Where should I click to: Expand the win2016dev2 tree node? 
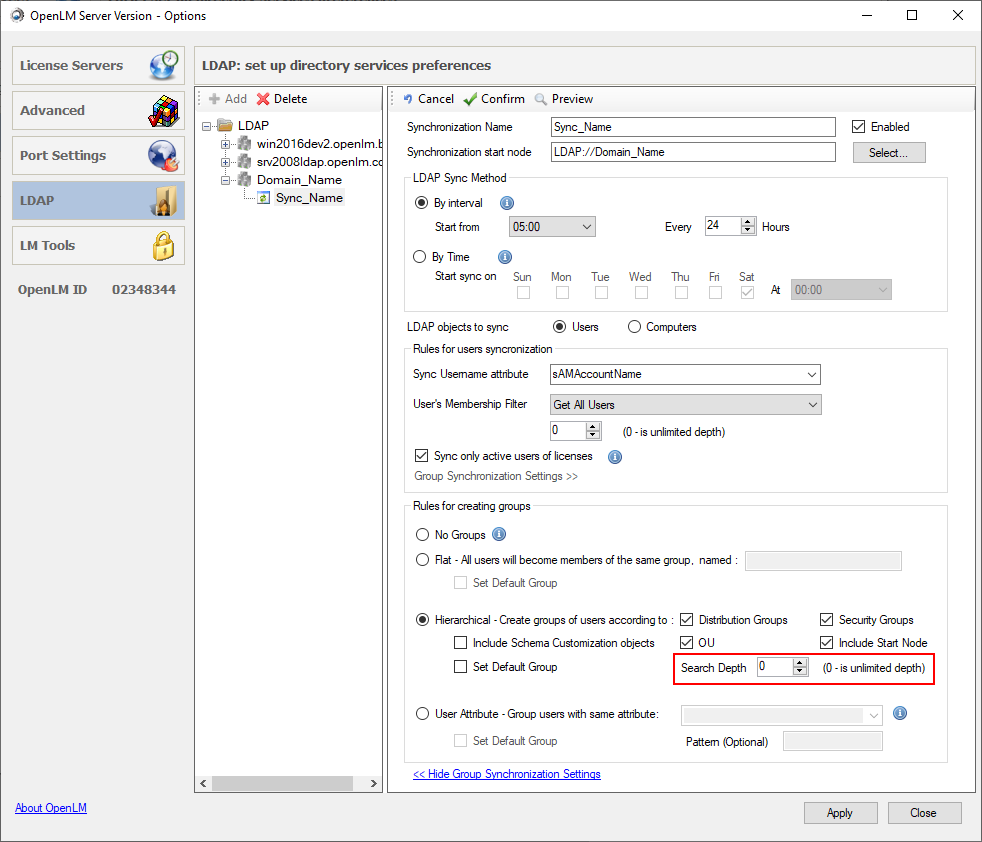(227, 144)
